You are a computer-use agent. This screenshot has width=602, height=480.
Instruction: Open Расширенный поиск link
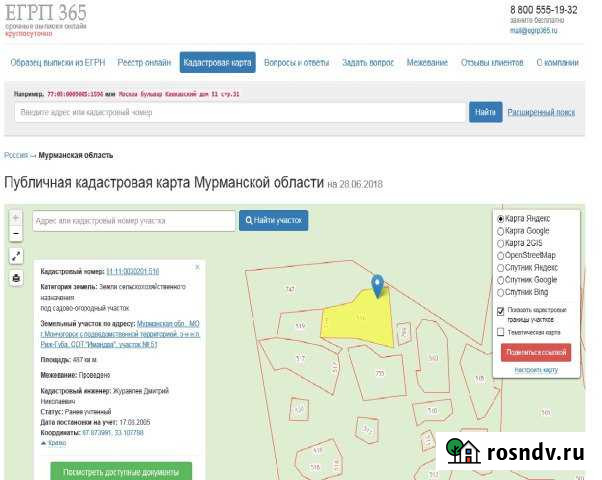pos(541,113)
